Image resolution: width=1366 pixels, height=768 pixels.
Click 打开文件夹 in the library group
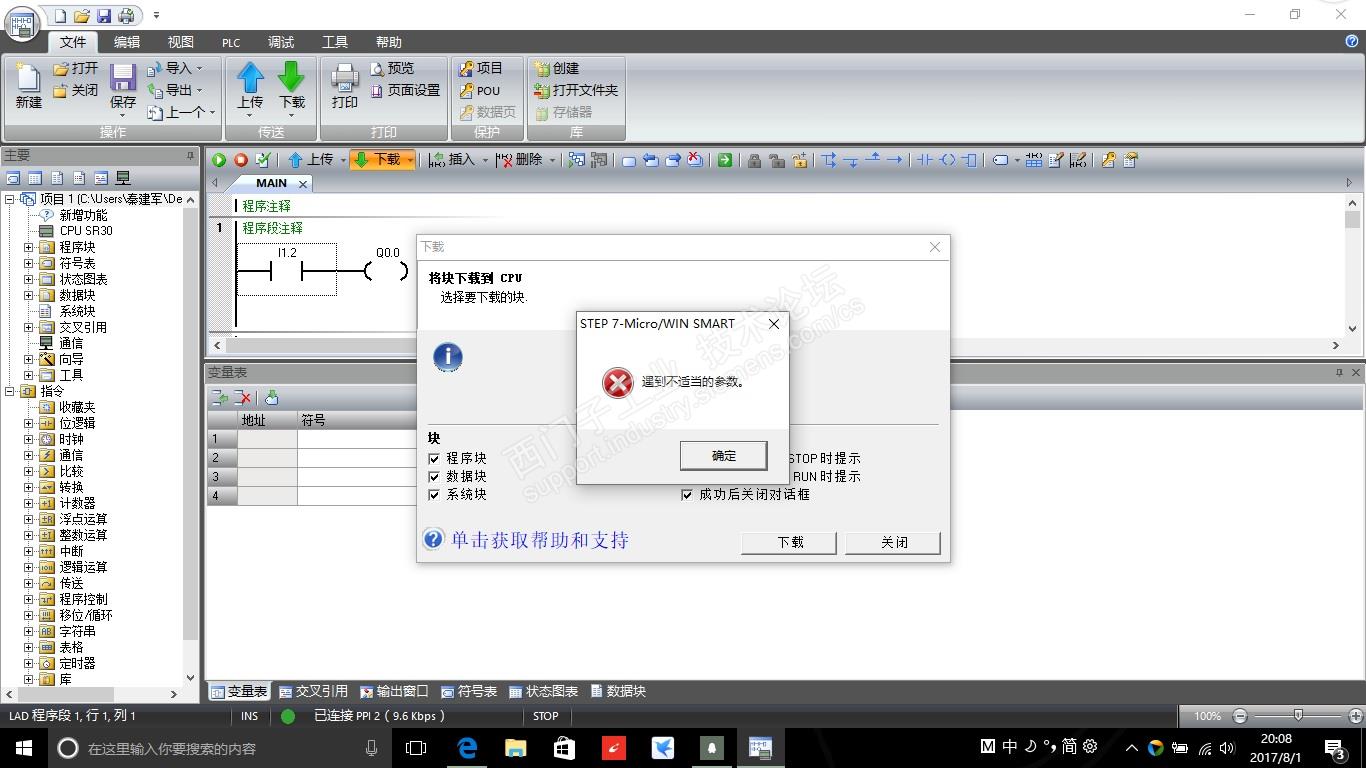(x=577, y=90)
